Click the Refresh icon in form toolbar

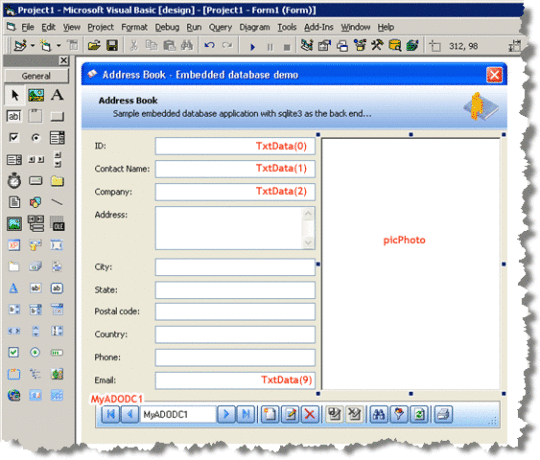419,414
